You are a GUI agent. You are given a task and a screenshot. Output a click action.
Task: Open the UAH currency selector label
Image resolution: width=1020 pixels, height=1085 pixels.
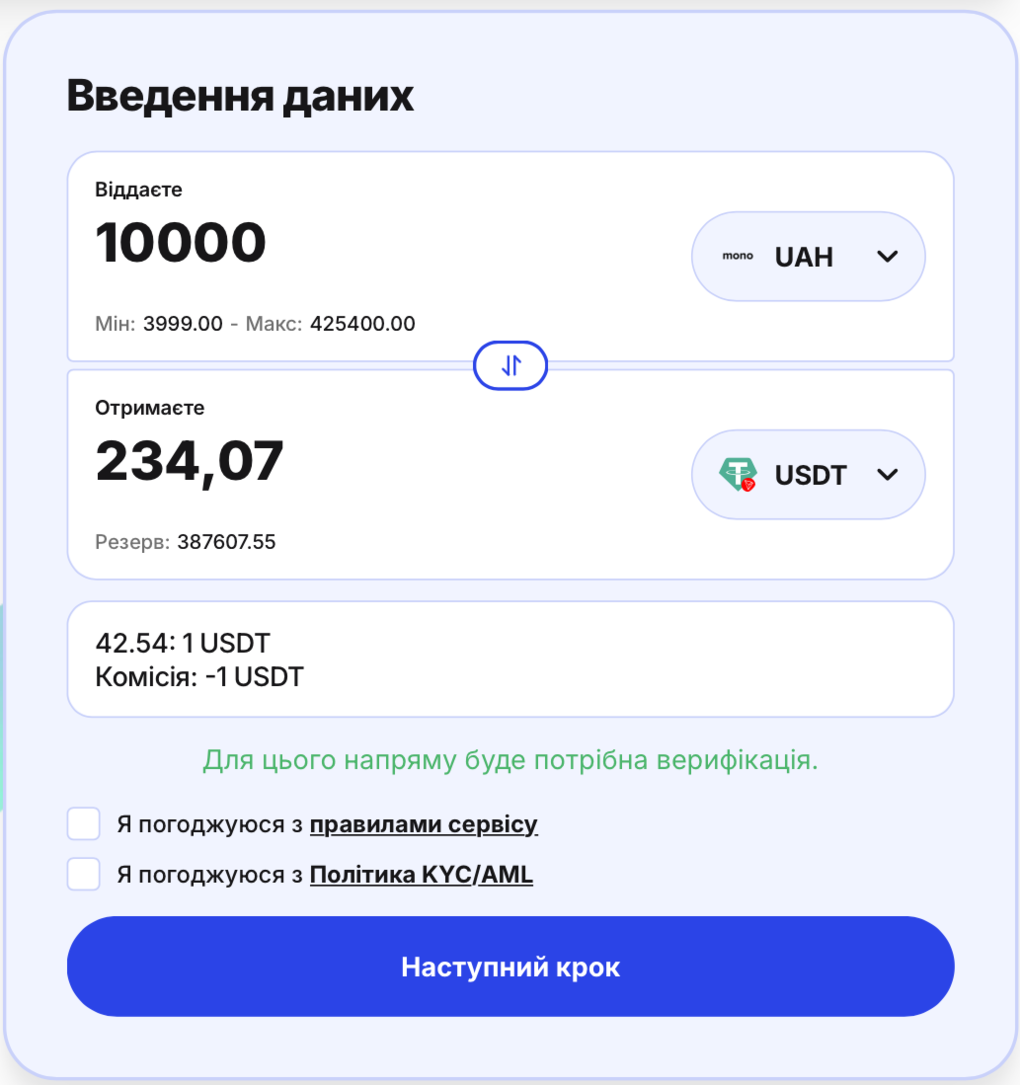point(803,257)
